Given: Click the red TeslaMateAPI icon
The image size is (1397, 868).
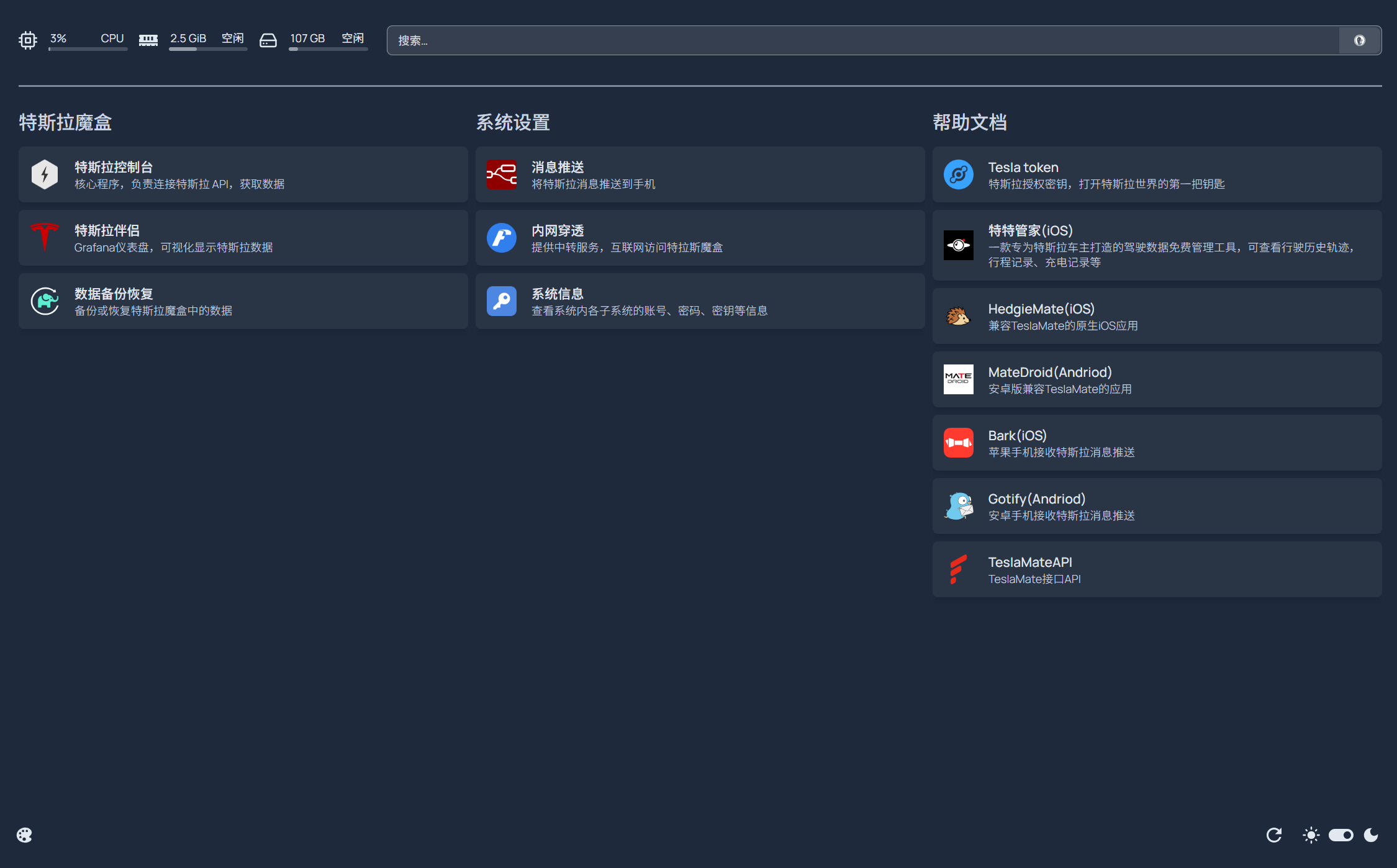Looking at the screenshot, I should (959, 569).
